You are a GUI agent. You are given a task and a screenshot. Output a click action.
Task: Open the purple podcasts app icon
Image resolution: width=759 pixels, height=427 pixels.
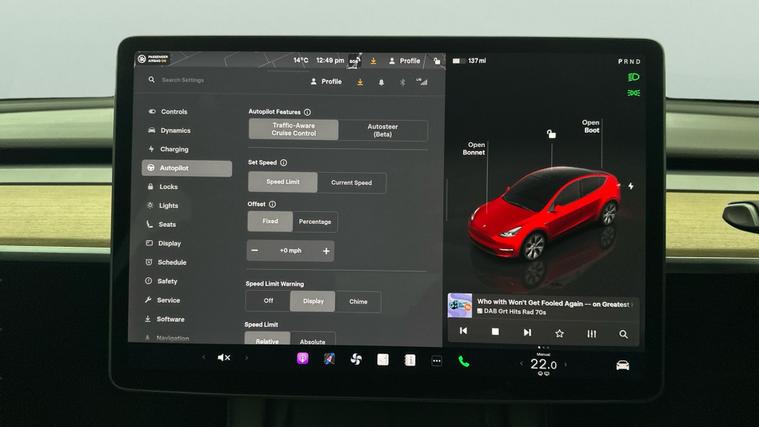pos(302,358)
